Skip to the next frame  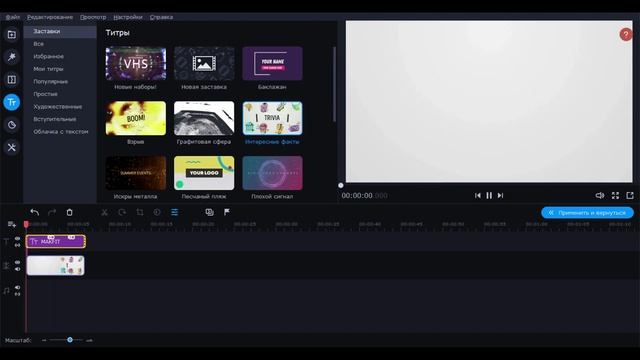tap(500, 196)
